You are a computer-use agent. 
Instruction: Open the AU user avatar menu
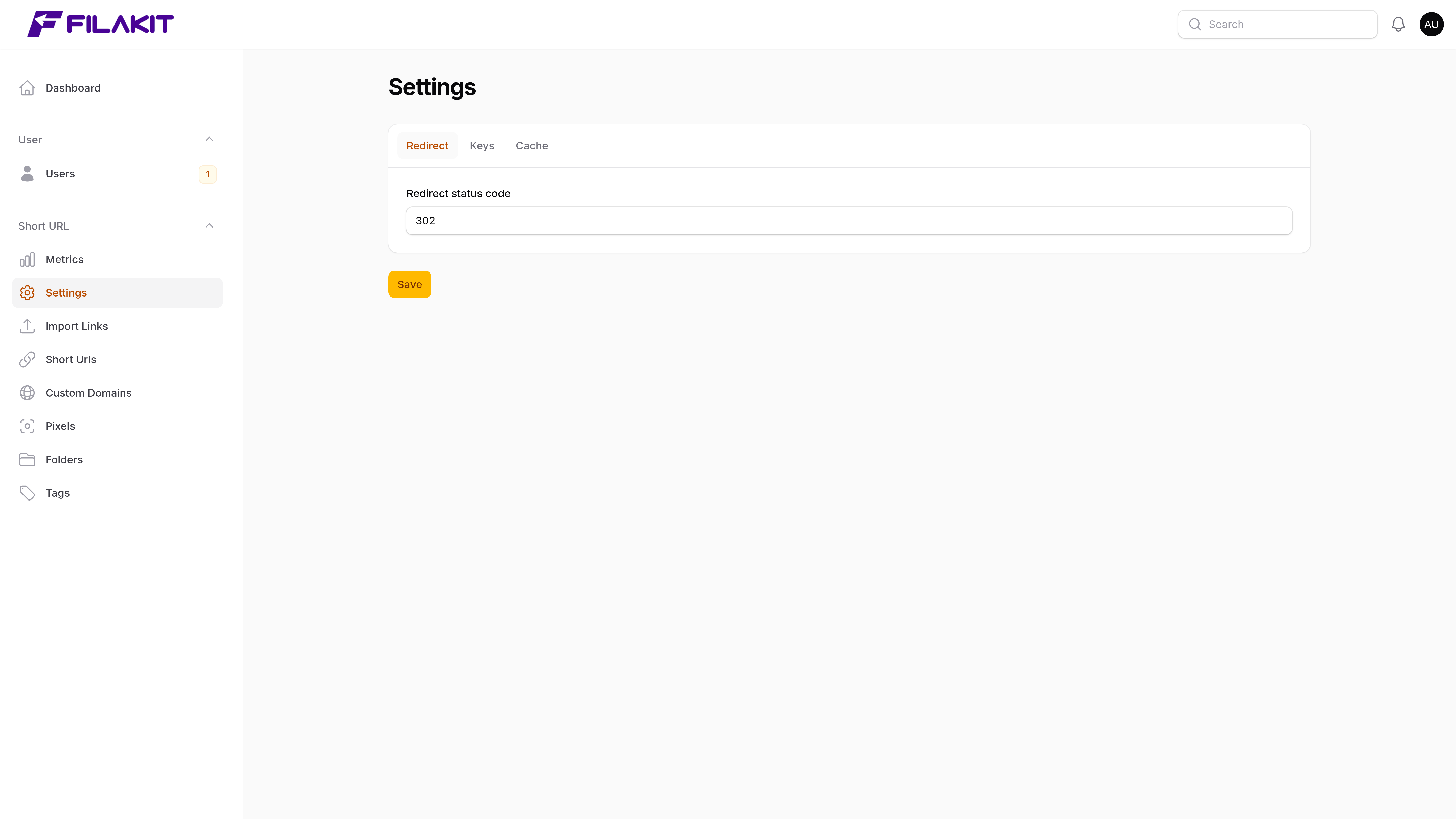pyautogui.click(x=1431, y=24)
